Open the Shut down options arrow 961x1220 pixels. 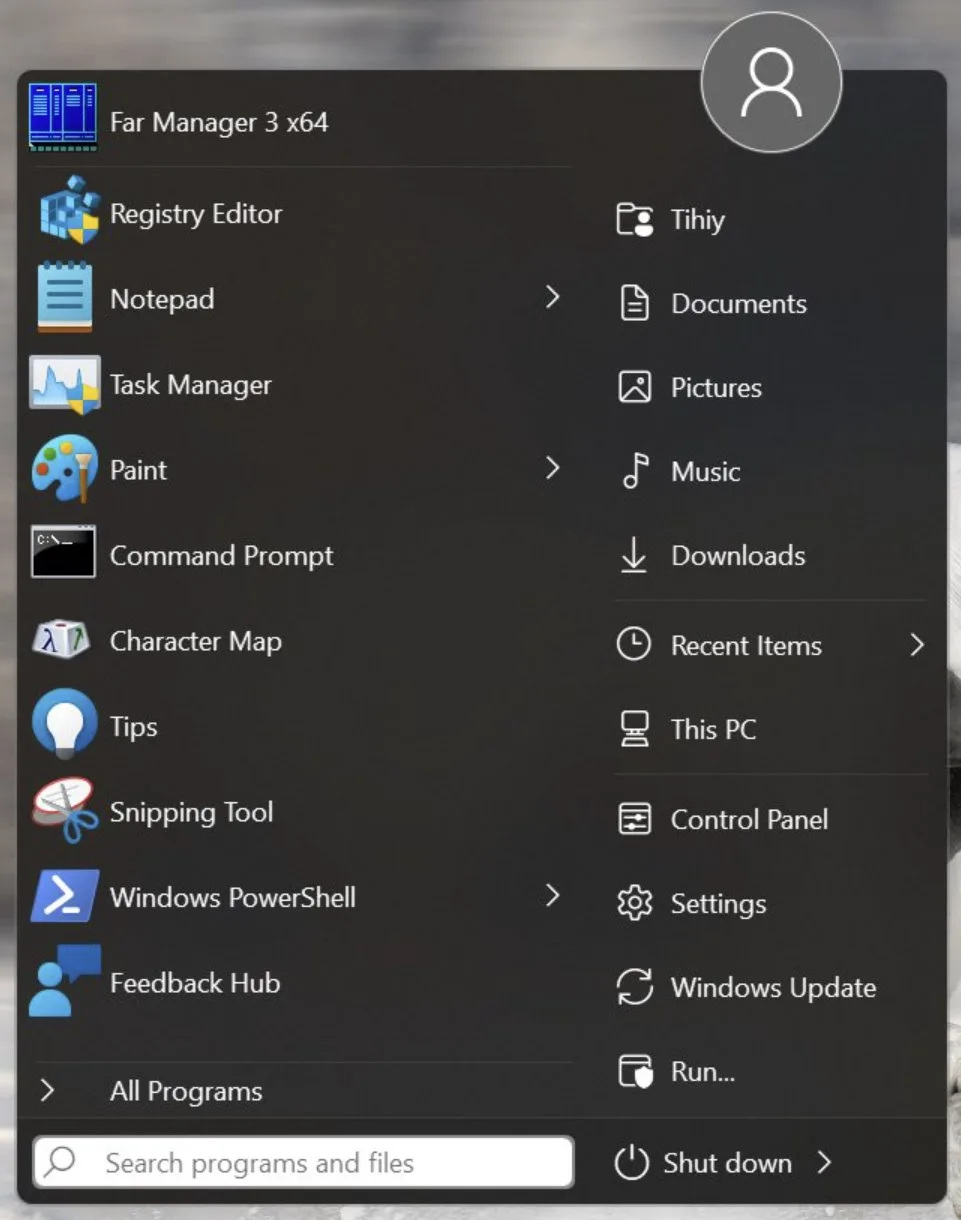[x=824, y=1162]
